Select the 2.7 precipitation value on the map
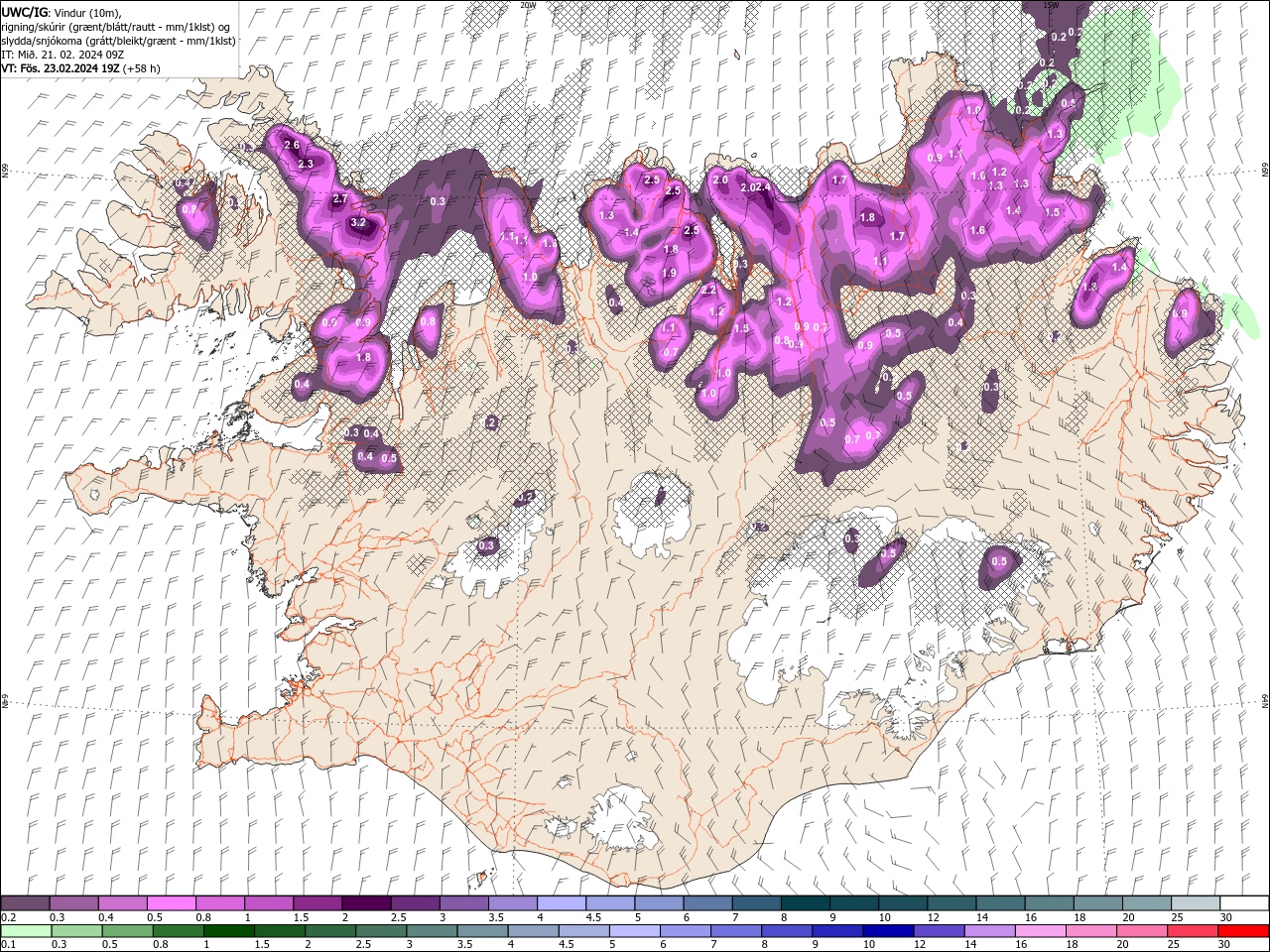 [340, 199]
